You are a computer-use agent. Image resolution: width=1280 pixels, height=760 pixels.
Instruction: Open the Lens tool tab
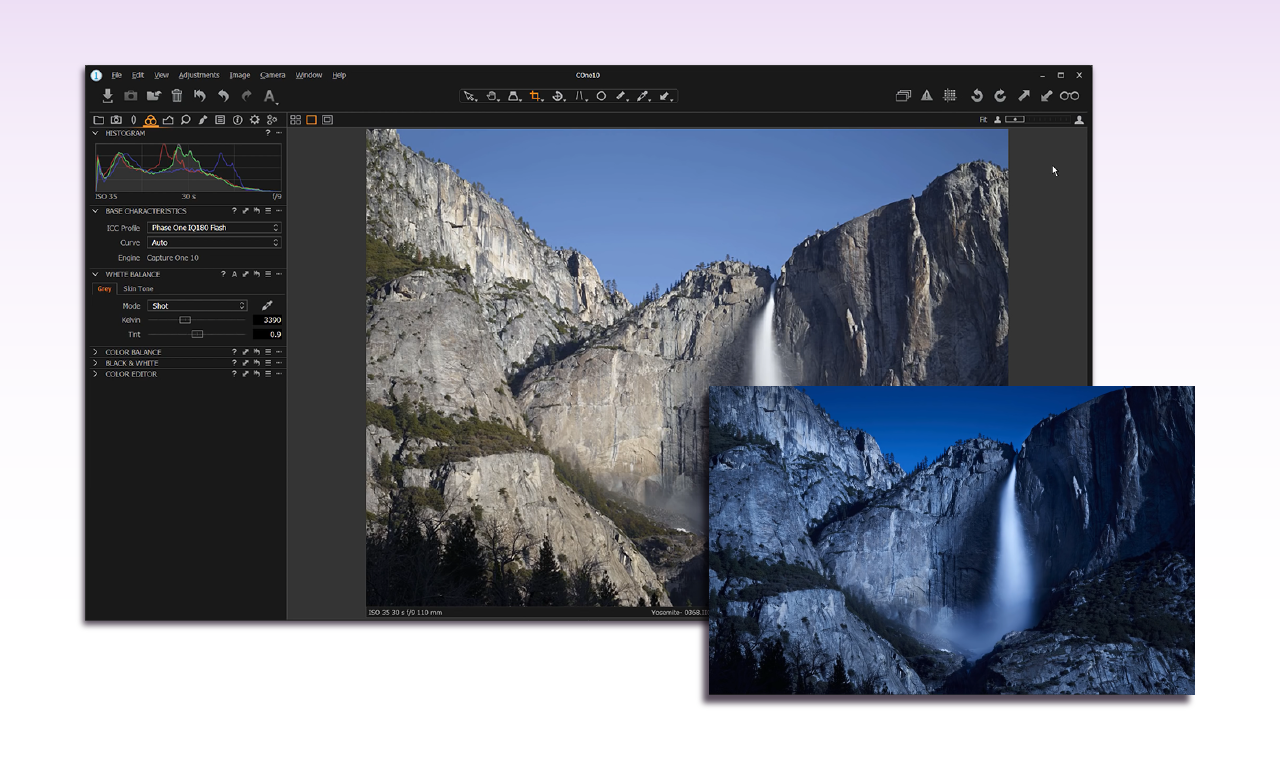coord(133,120)
